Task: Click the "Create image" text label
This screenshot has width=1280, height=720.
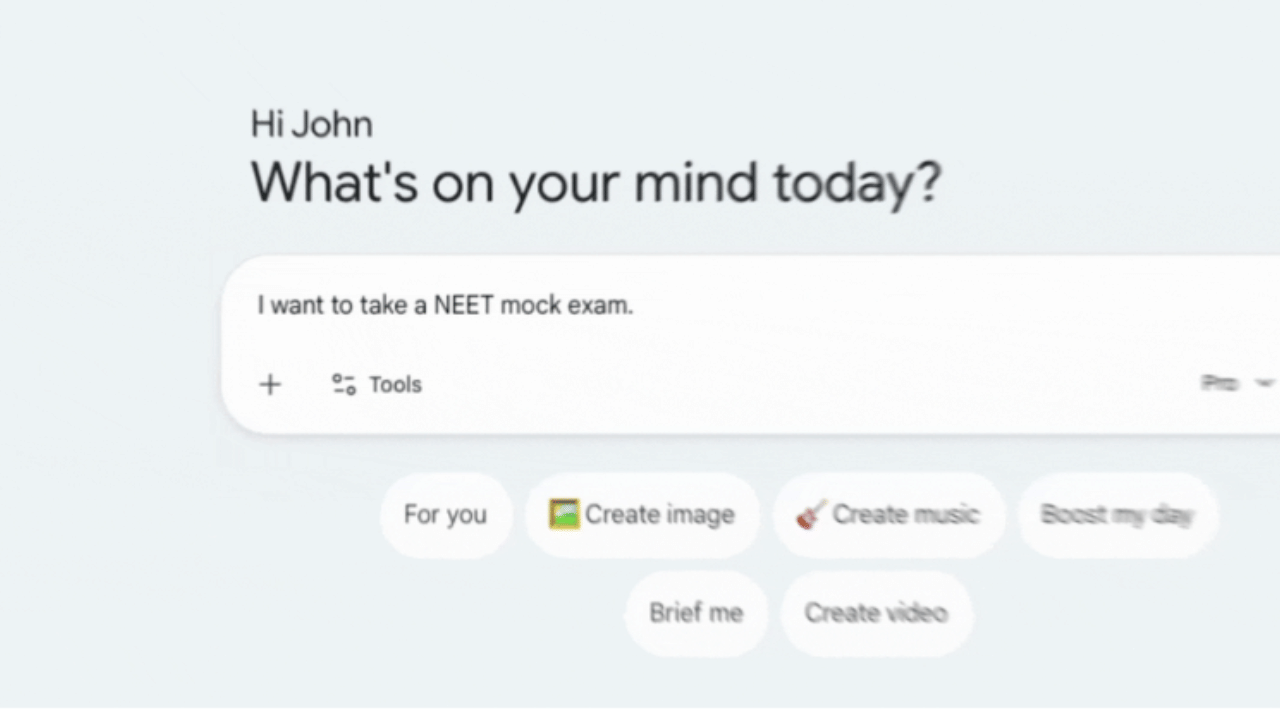Action: pos(659,515)
